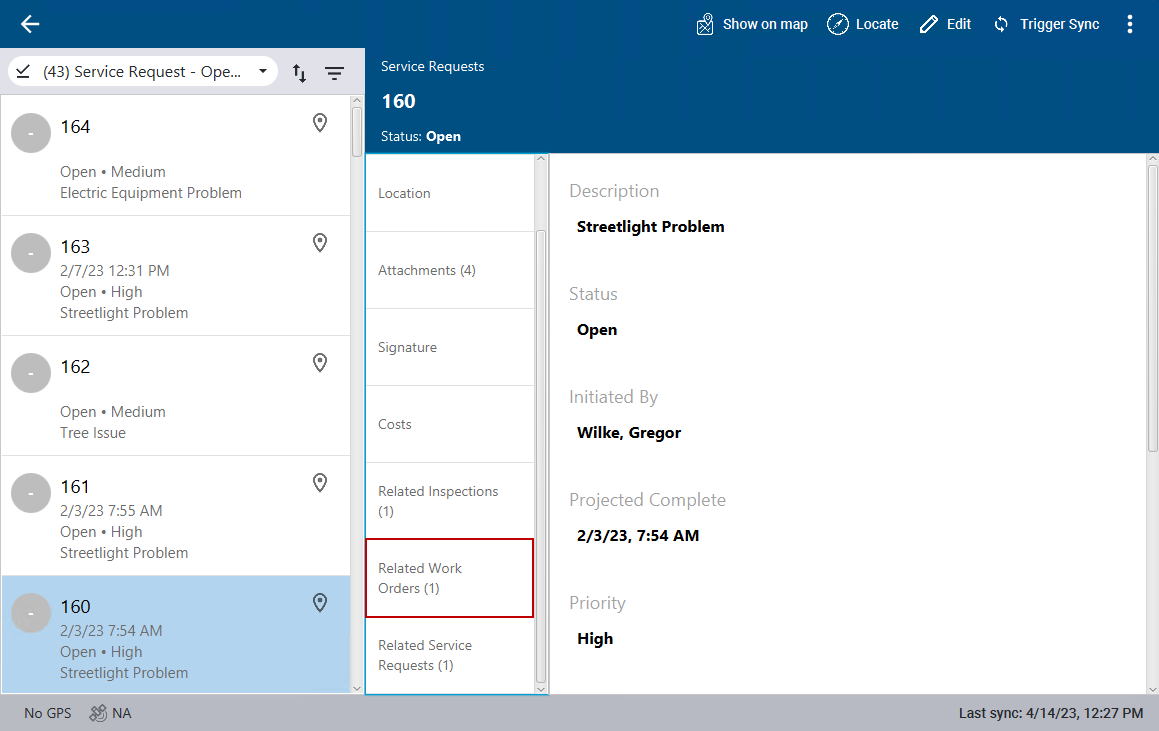This screenshot has width=1159, height=731.
Task: Click map pin on request 161
Action: 320,483
